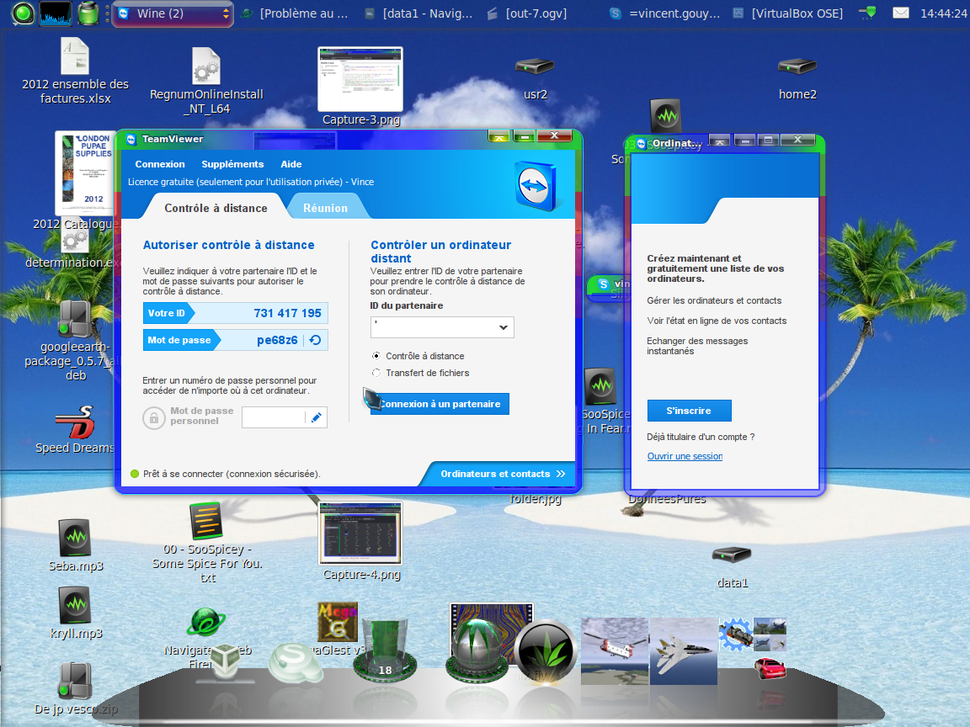The image size is (970, 727).
Task: Click the metallic sphere icon in the dock
Action: tap(478, 648)
